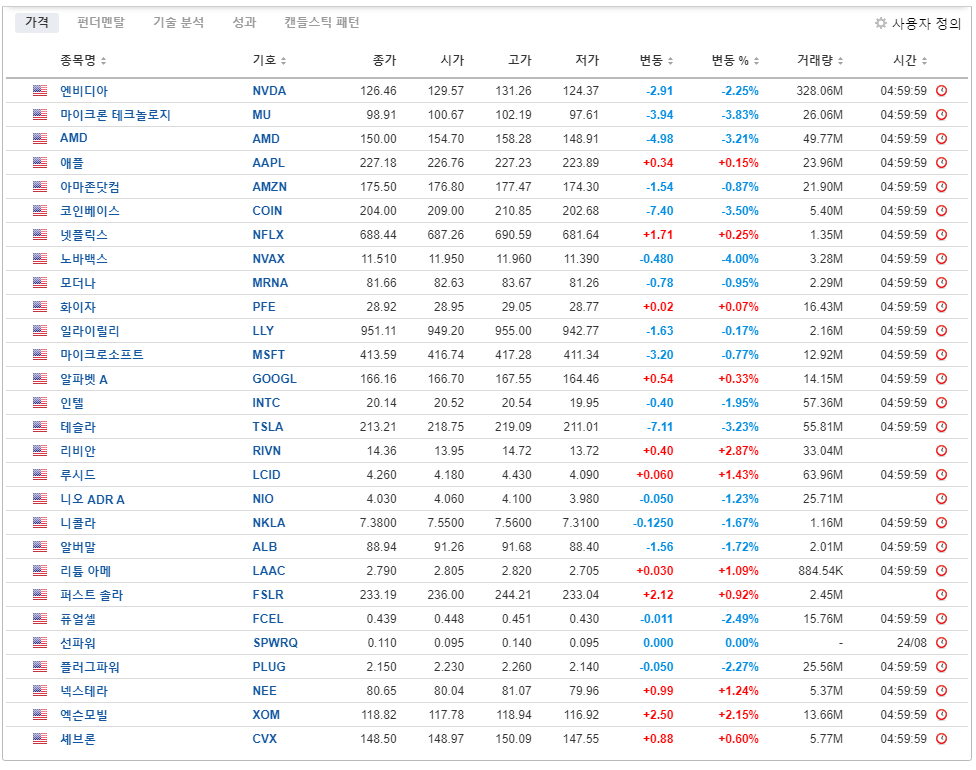Click the NEE ticker symbol
This screenshot has width=976, height=770.
(265, 691)
